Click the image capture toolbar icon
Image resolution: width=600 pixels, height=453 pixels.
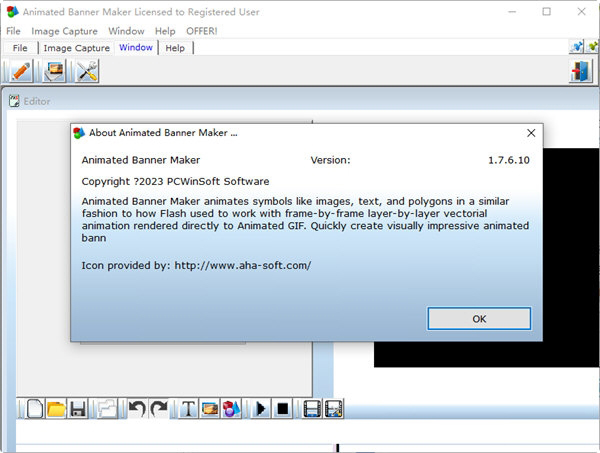[53, 71]
